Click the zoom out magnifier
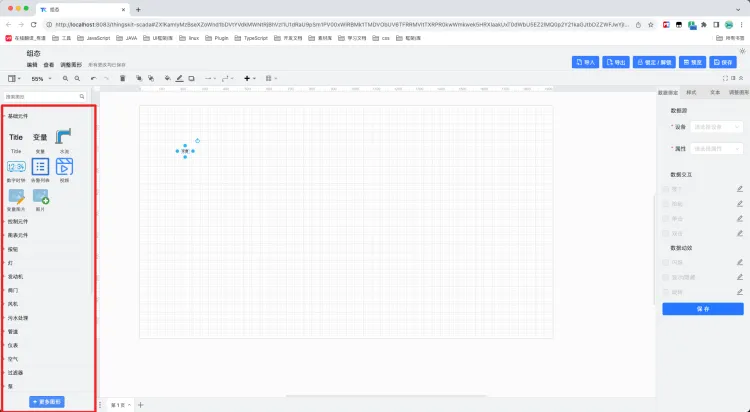Screen dimensions: 750x412 [x=77, y=78]
